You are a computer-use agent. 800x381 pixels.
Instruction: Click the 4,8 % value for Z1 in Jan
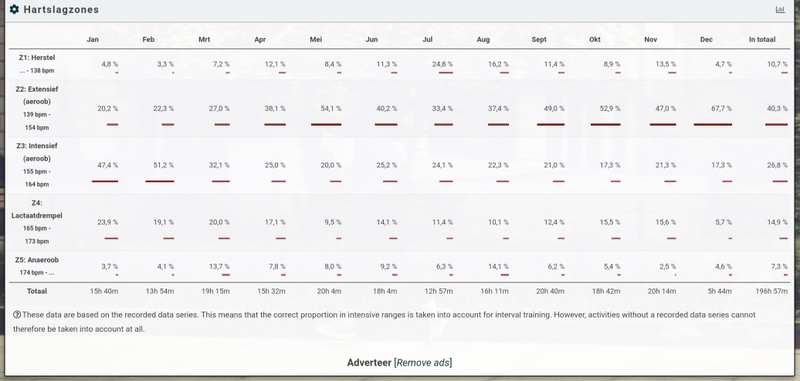coord(110,64)
